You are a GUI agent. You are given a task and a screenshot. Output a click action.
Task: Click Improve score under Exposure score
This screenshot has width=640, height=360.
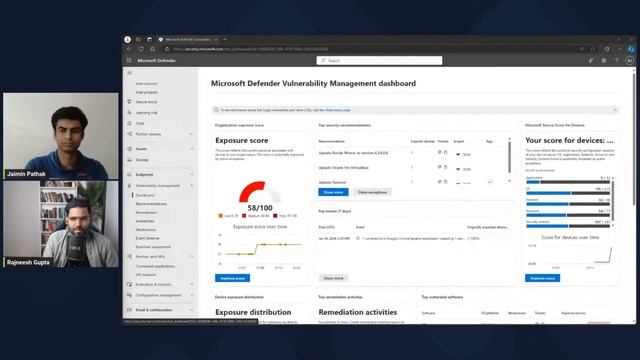pos(232,278)
